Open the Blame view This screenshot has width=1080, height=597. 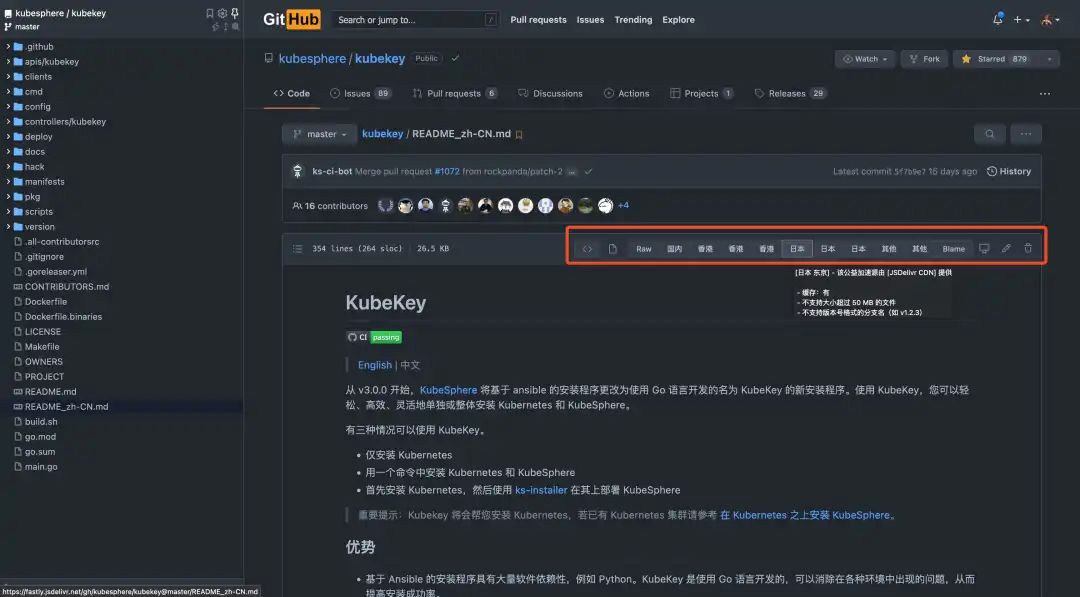(954, 249)
